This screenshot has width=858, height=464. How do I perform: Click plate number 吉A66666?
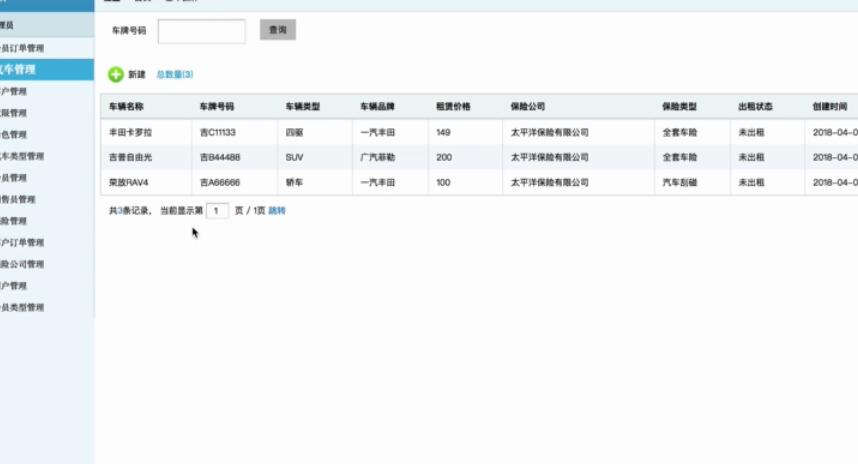click(220, 183)
